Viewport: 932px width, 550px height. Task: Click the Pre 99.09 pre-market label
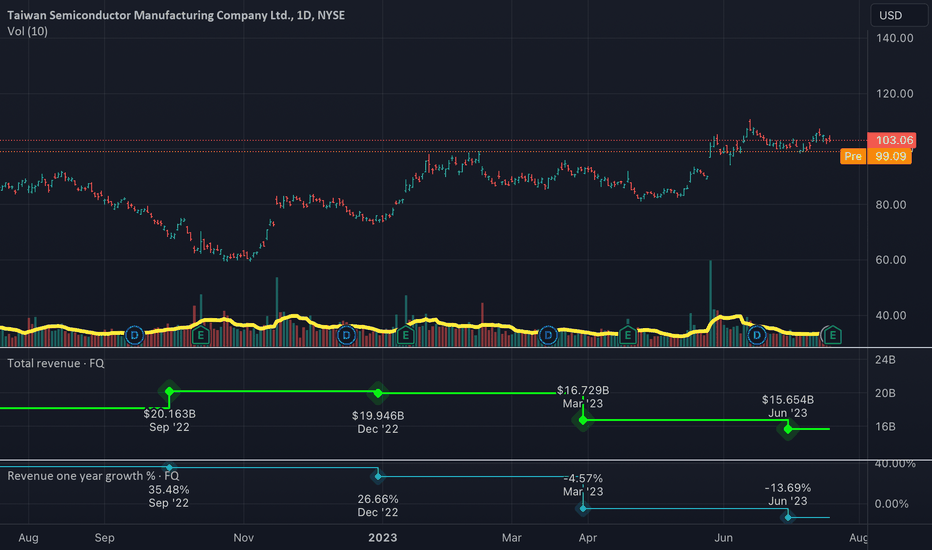point(876,156)
